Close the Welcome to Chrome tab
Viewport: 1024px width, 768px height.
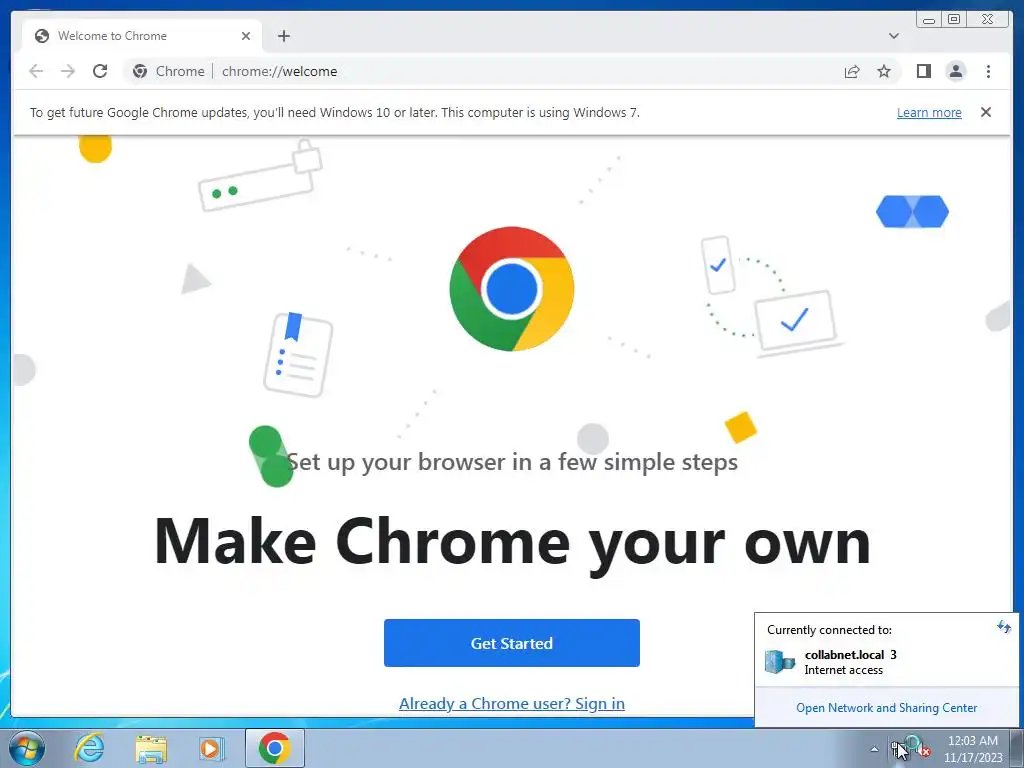point(246,36)
